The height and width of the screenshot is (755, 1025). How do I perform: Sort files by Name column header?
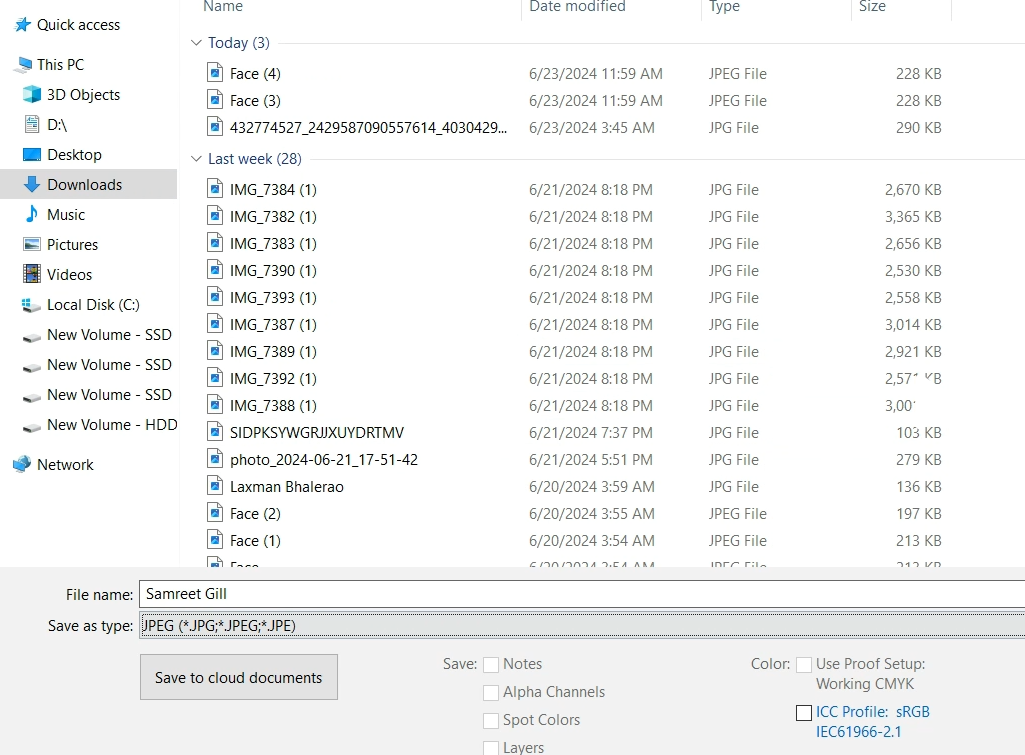[x=223, y=7]
